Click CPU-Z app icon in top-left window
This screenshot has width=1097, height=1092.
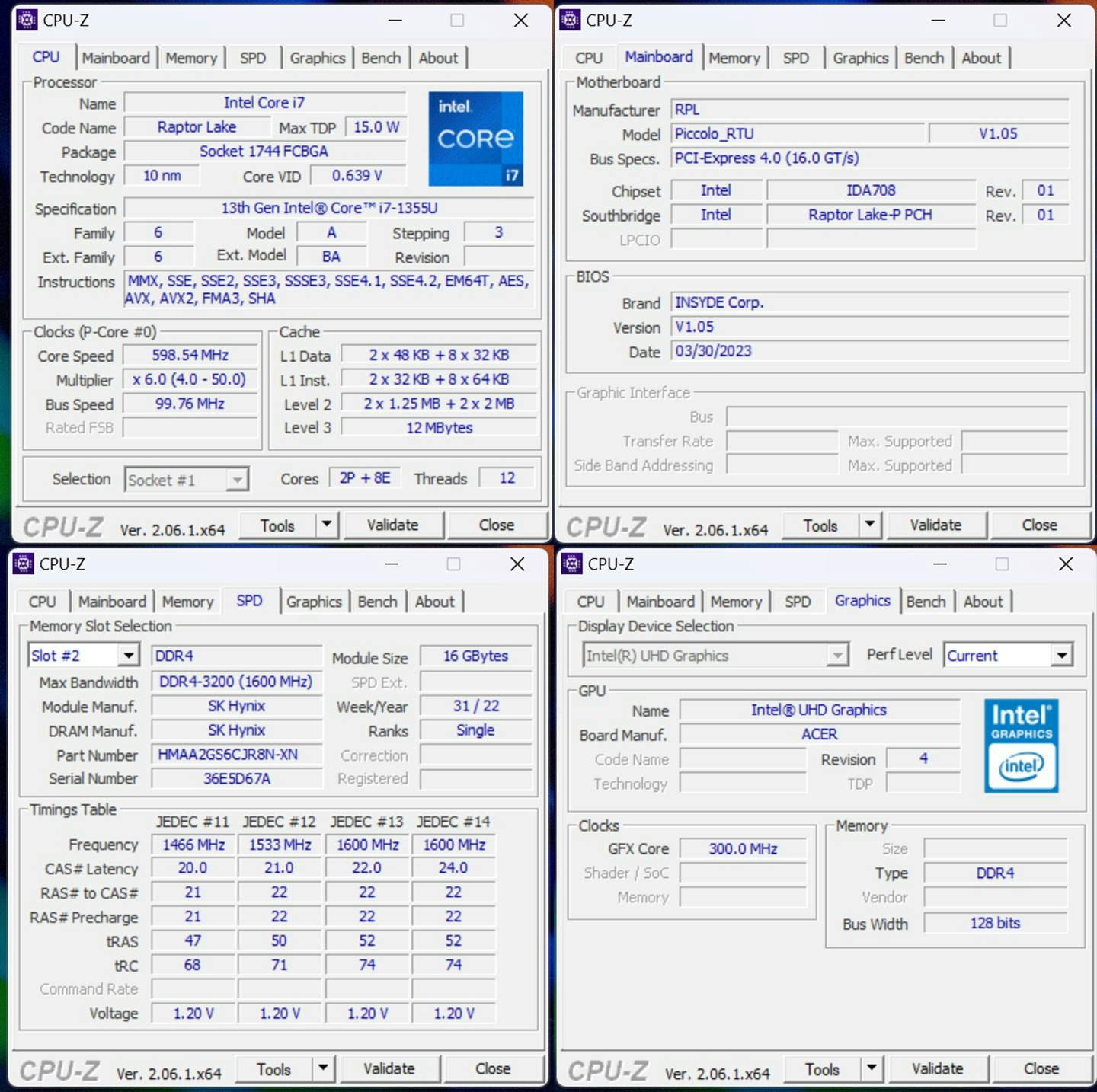click(27, 21)
